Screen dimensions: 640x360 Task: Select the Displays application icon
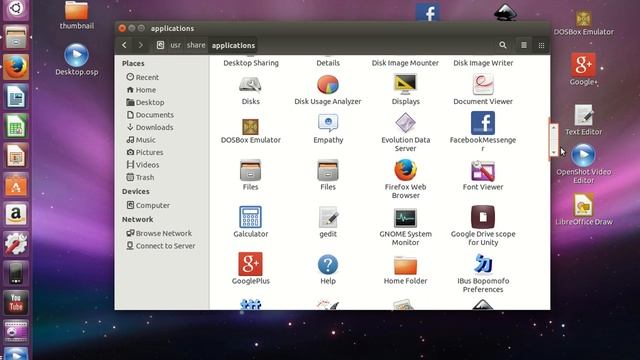point(405,84)
